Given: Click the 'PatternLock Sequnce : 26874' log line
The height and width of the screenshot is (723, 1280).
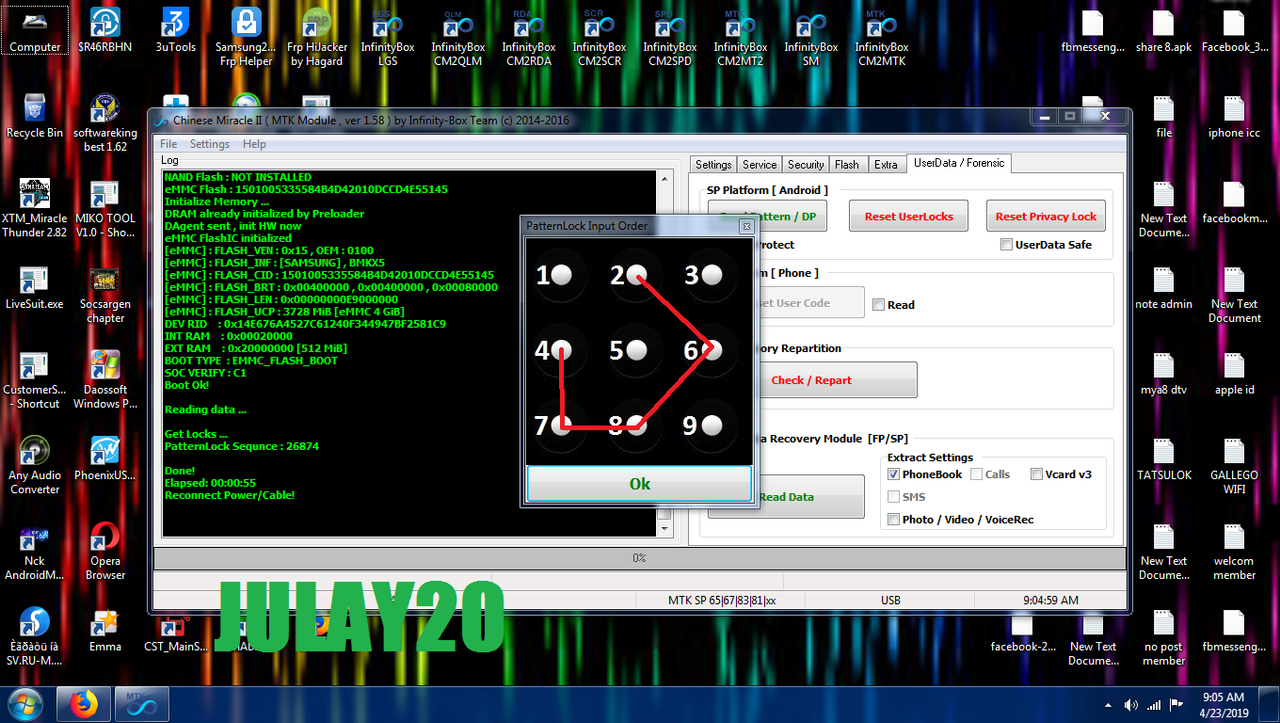Looking at the screenshot, I should point(242,446).
